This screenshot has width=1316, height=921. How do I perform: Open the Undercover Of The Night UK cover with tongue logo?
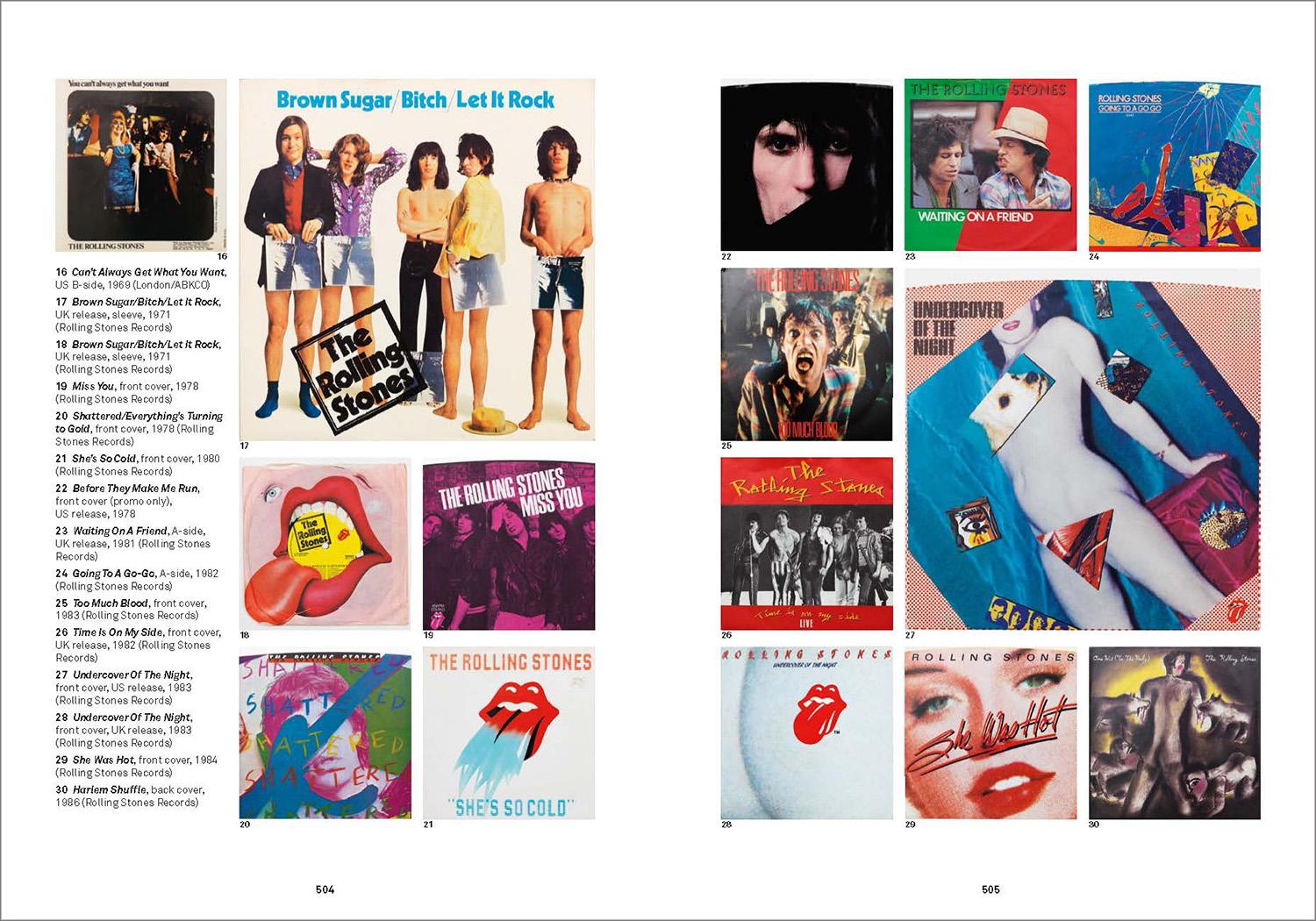806,733
